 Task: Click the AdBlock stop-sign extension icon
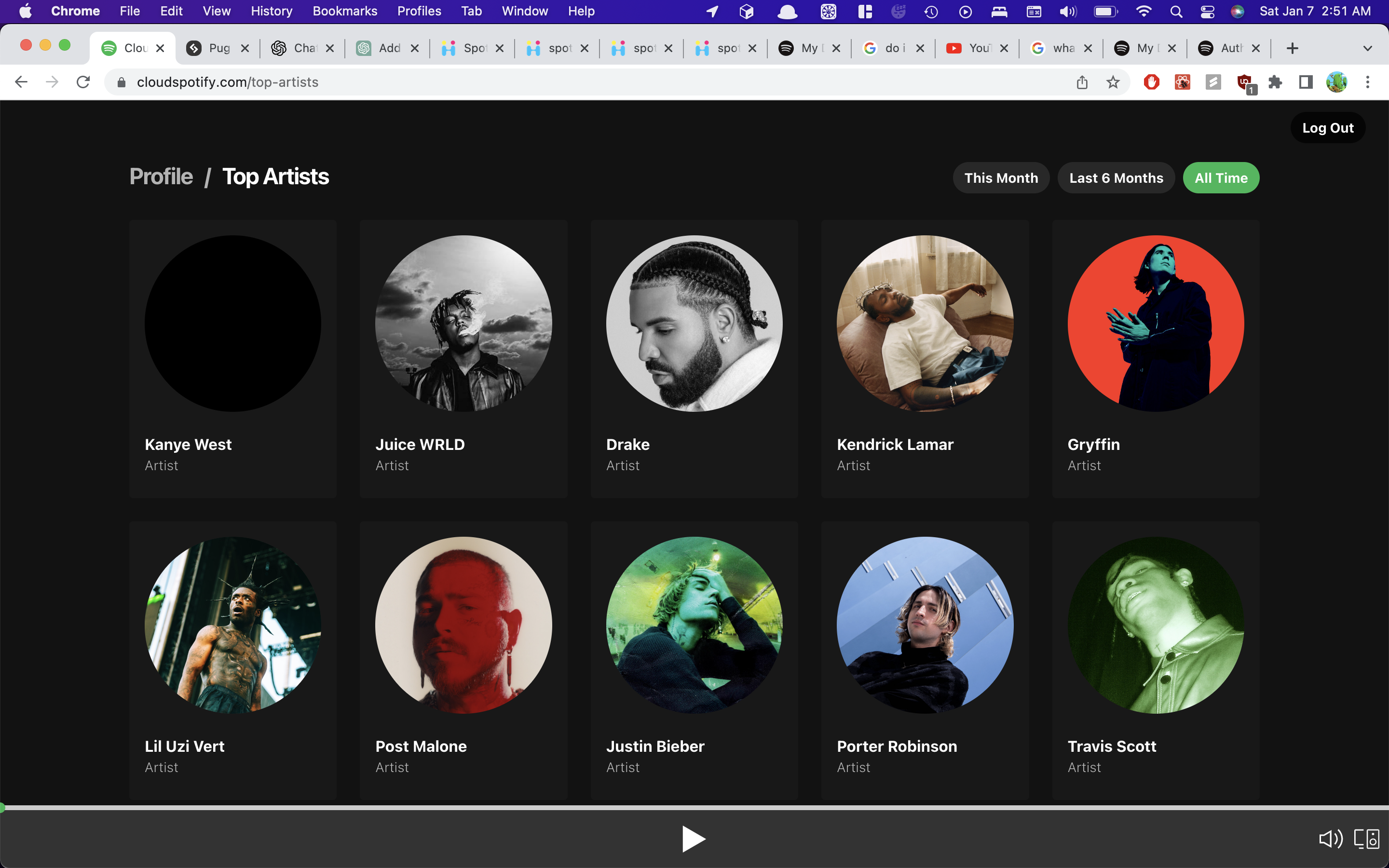coord(1152,82)
